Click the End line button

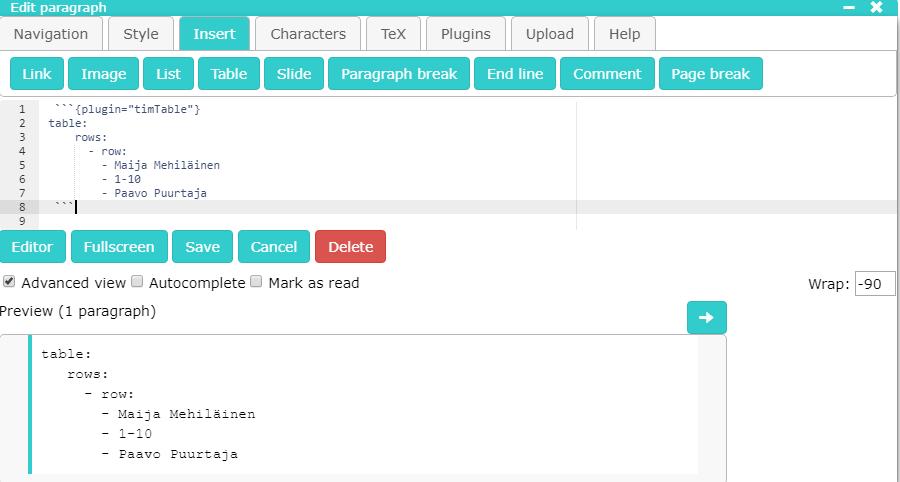[x=515, y=73]
